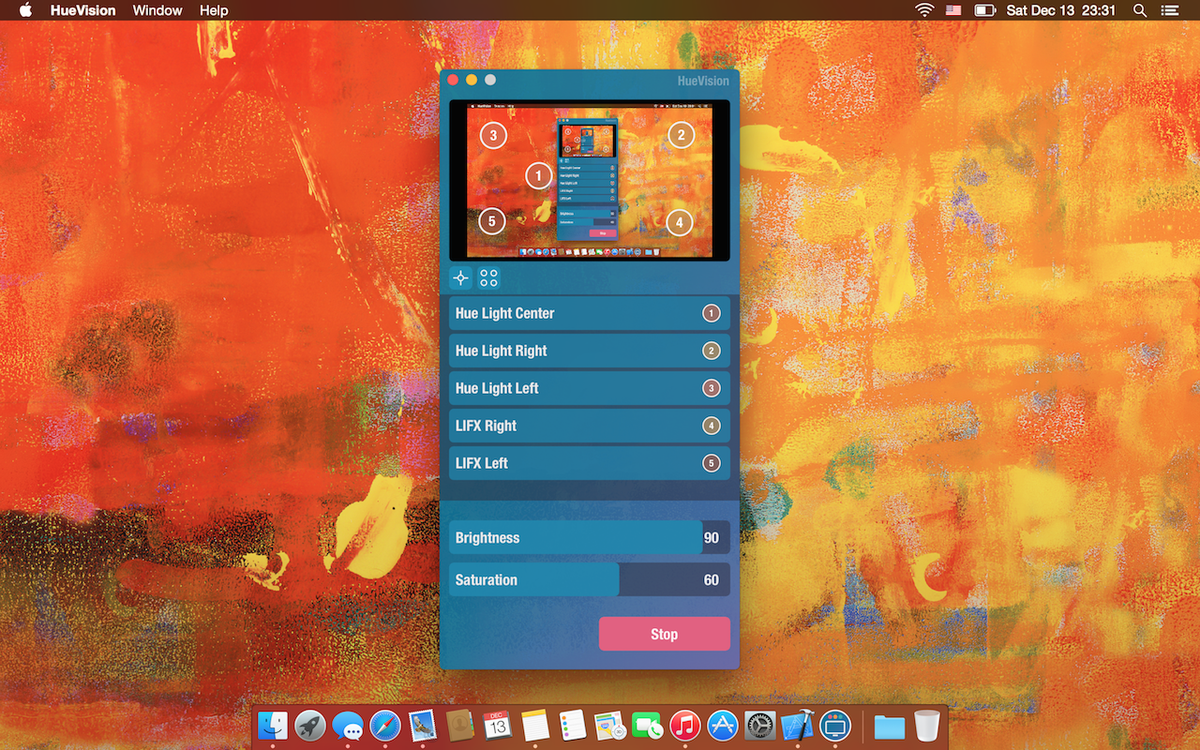Image resolution: width=1200 pixels, height=750 pixels.
Task: Open Notes from the Dock
Action: click(x=535, y=725)
